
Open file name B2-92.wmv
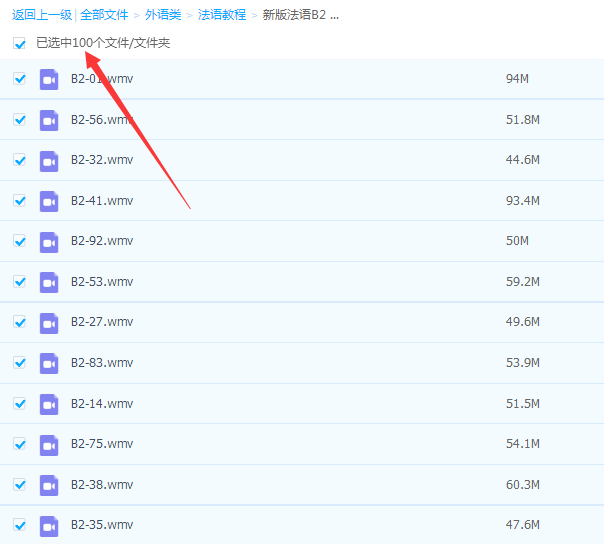101,241
